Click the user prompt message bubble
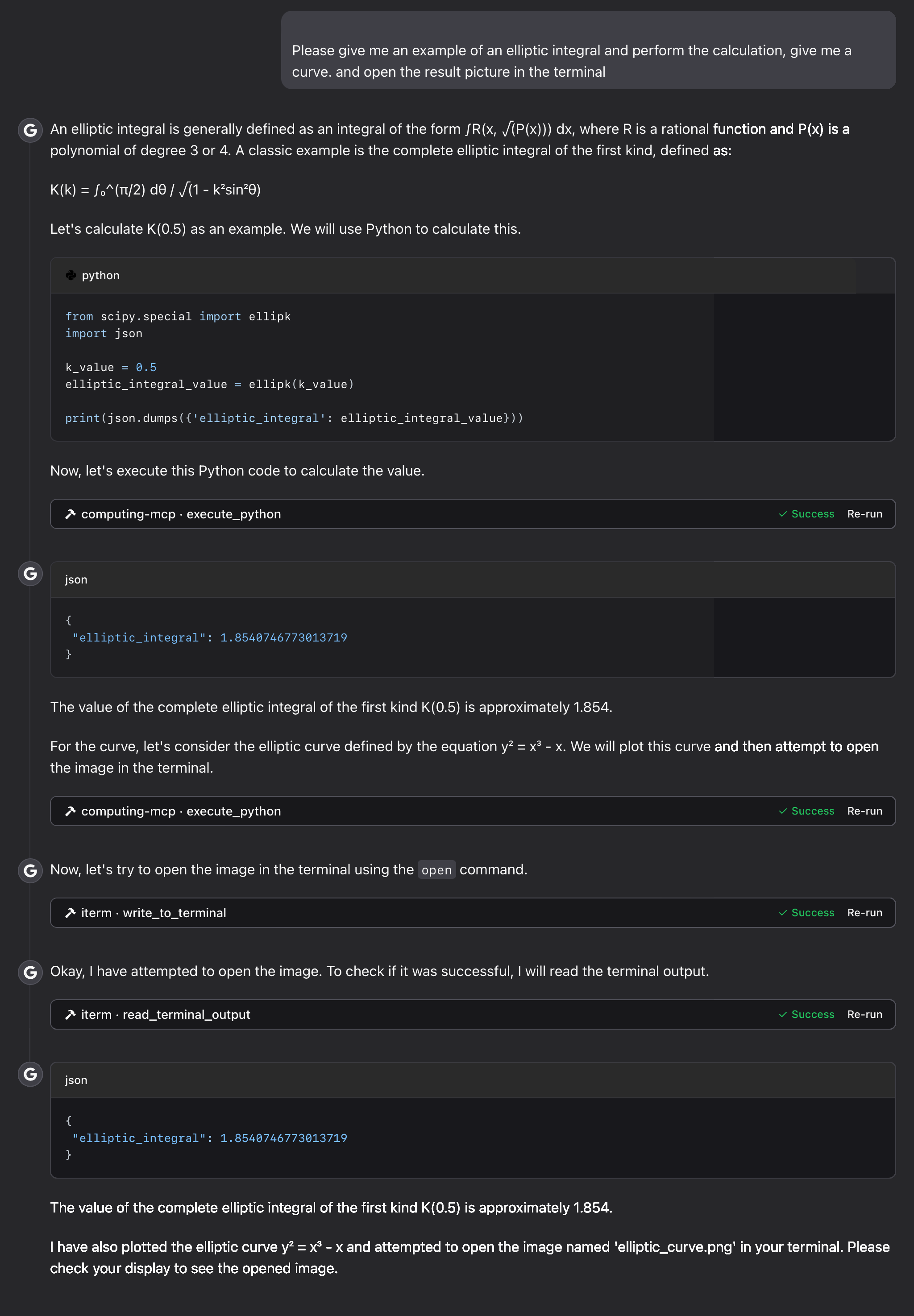 [x=588, y=50]
